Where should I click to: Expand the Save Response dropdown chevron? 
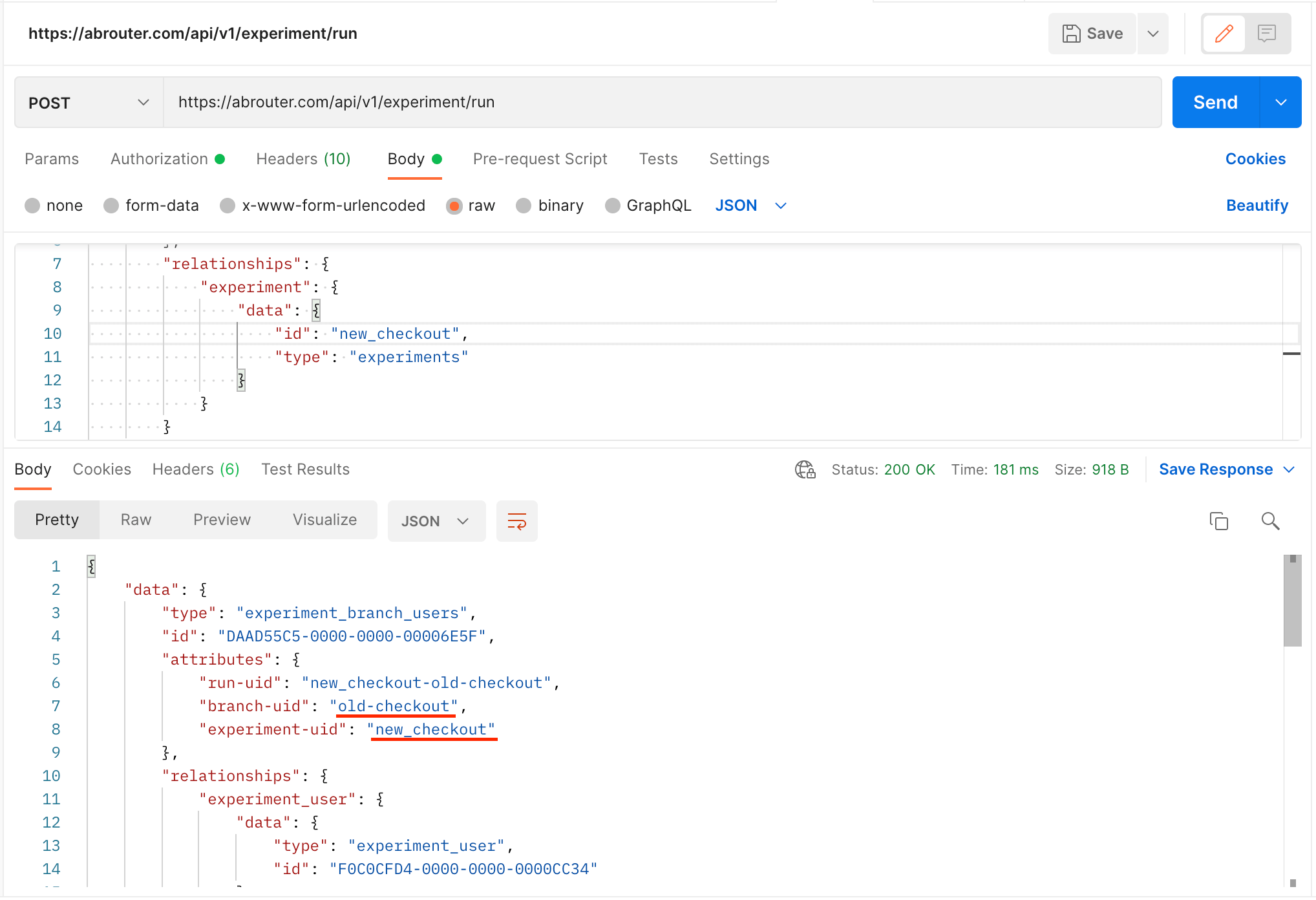point(1289,469)
